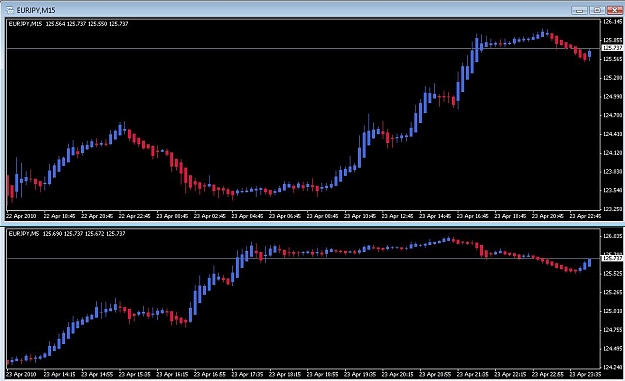Click the EURJPY,M5 header quote text
The width and height of the screenshot is (625, 381).
(x=67, y=234)
